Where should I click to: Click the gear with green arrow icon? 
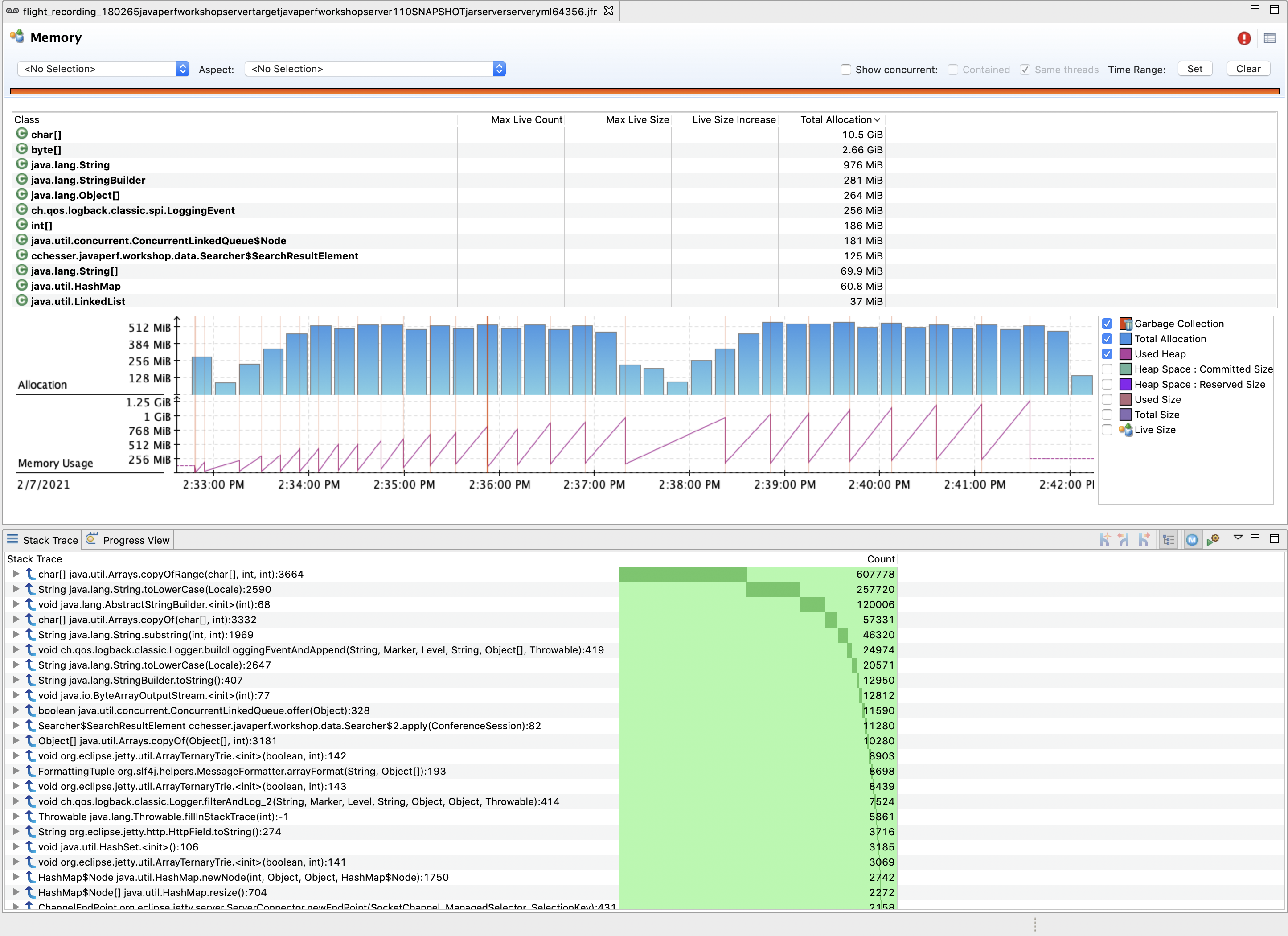point(1213,540)
